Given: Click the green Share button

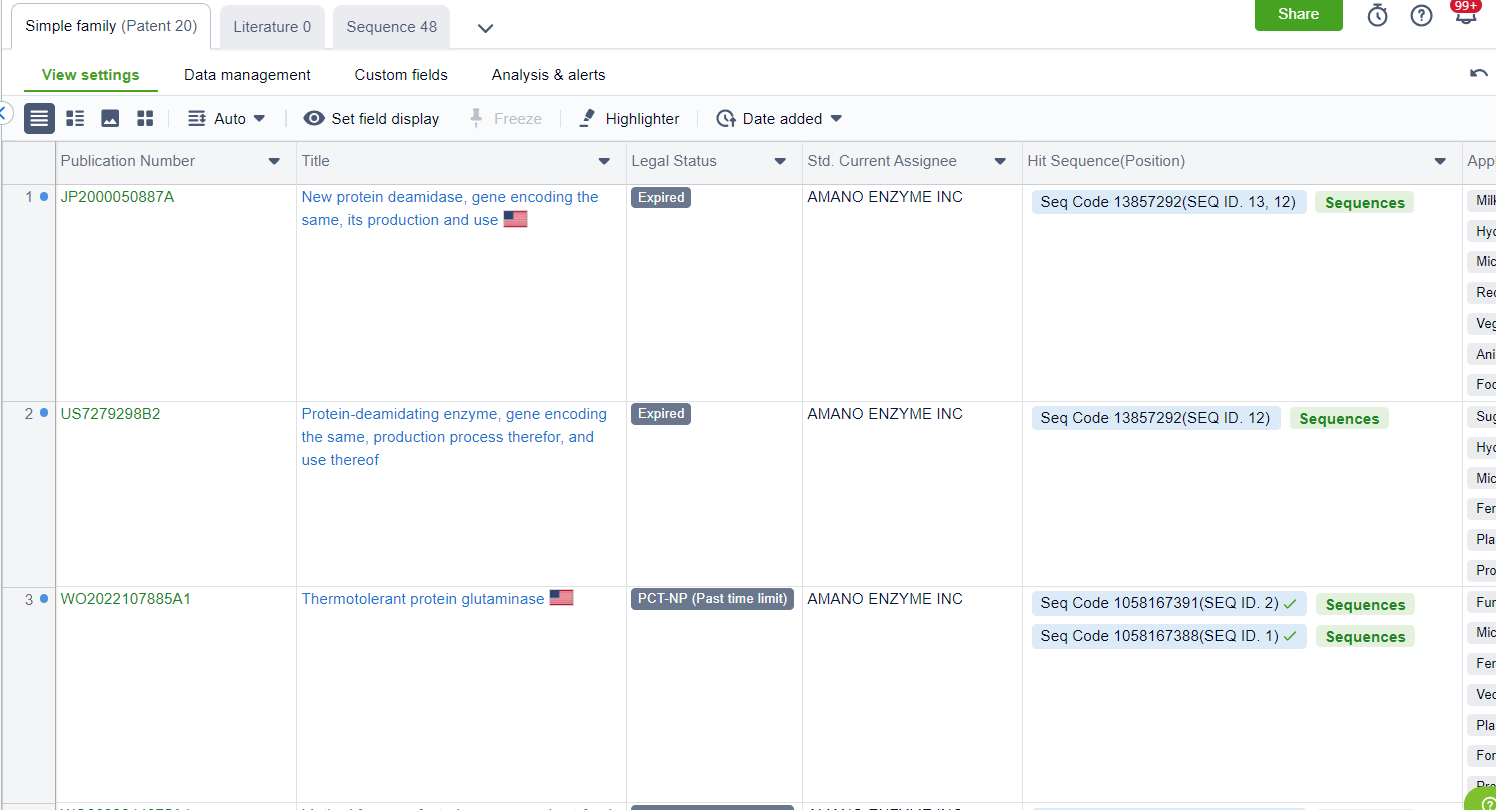Looking at the screenshot, I should click(x=1298, y=15).
